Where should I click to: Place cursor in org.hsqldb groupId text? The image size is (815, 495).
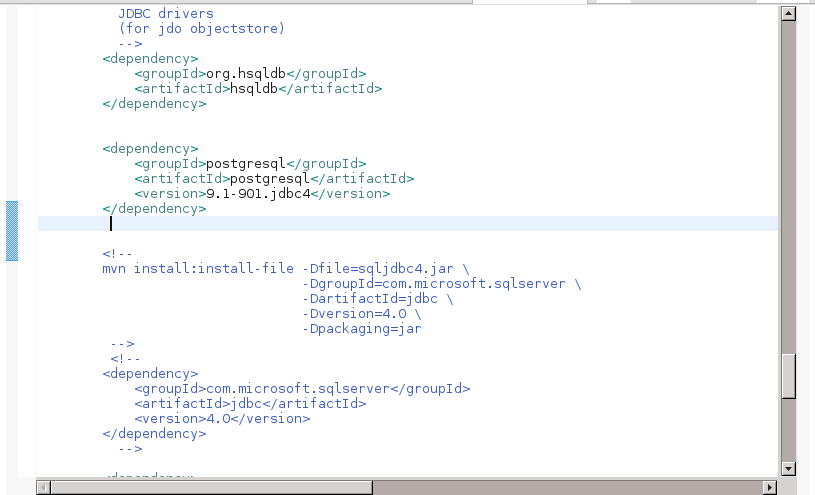tap(246, 74)
